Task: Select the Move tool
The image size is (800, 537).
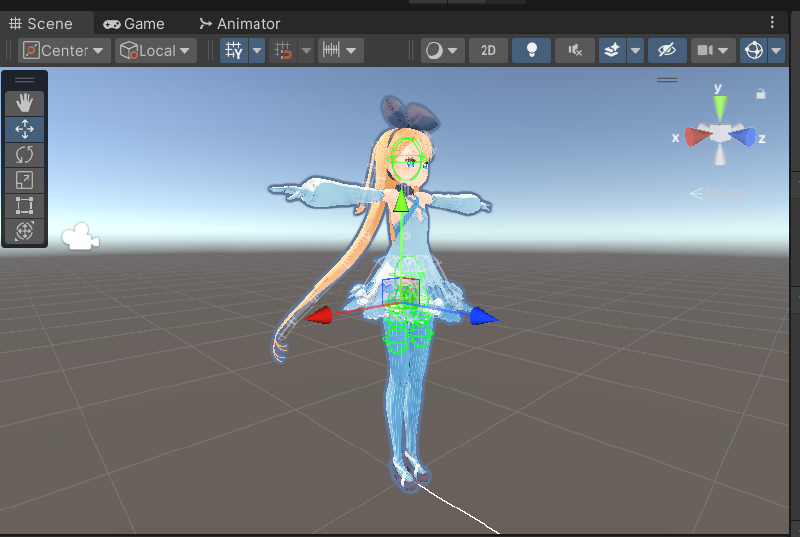Action: 25,128
